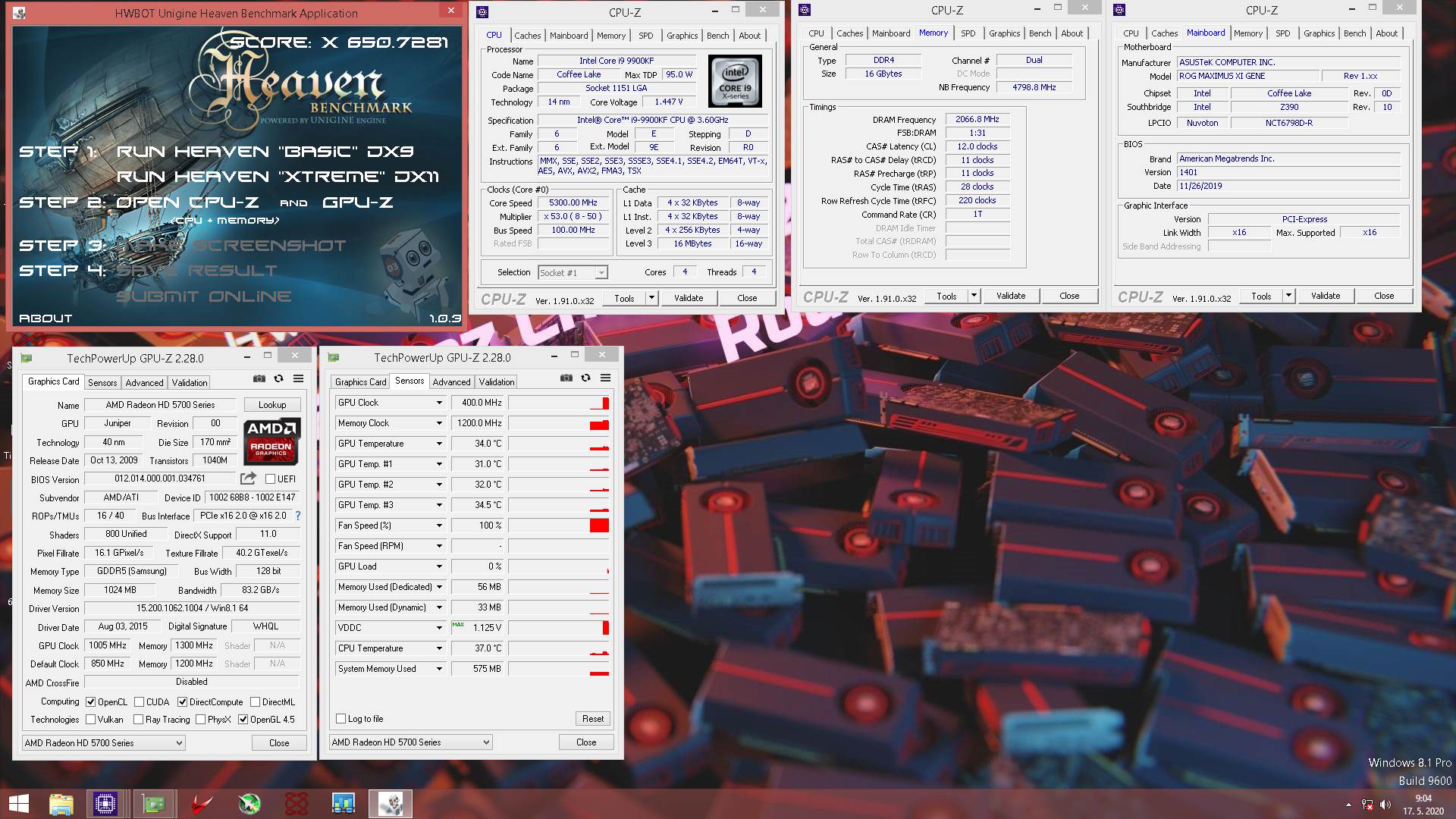The image size is (1456, 819).
Task: Toggle the OpenCL checkbox
Action: (x=91, y=702)
